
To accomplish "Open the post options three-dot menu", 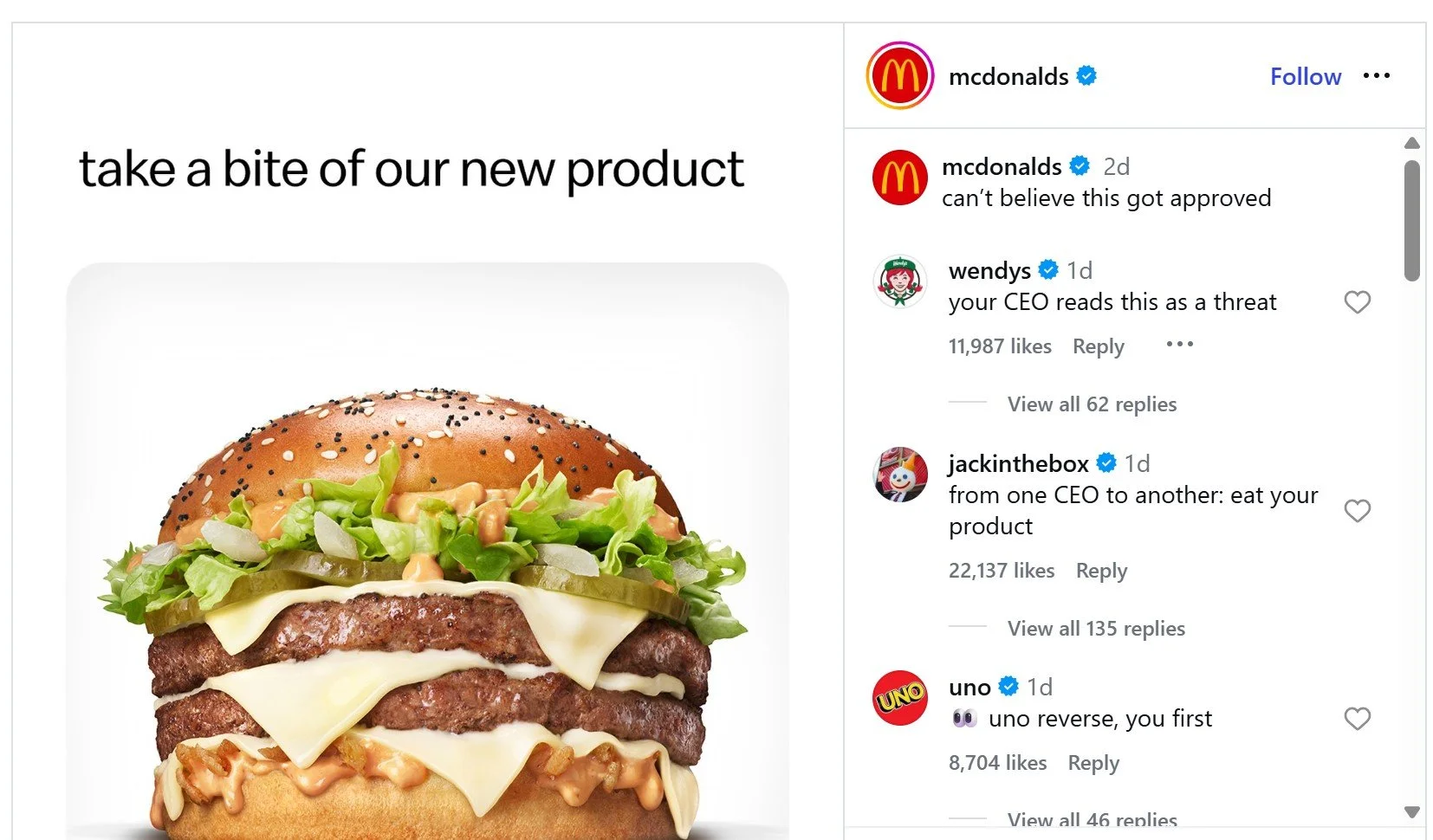I will click(1376, 76).
